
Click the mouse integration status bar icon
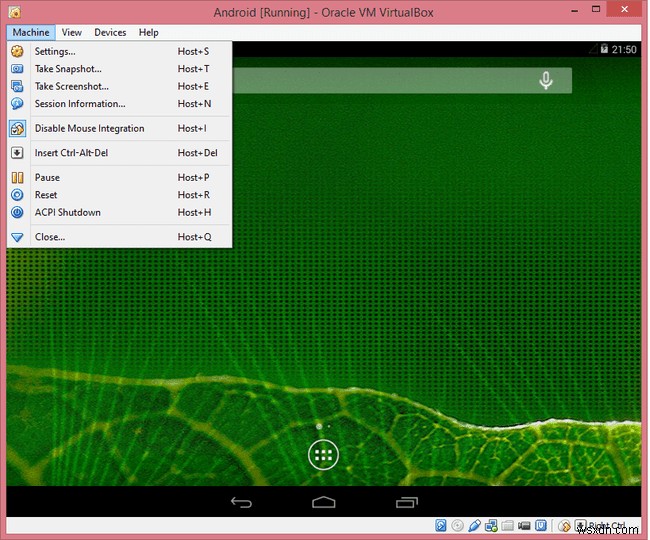[x=564, y=526]
